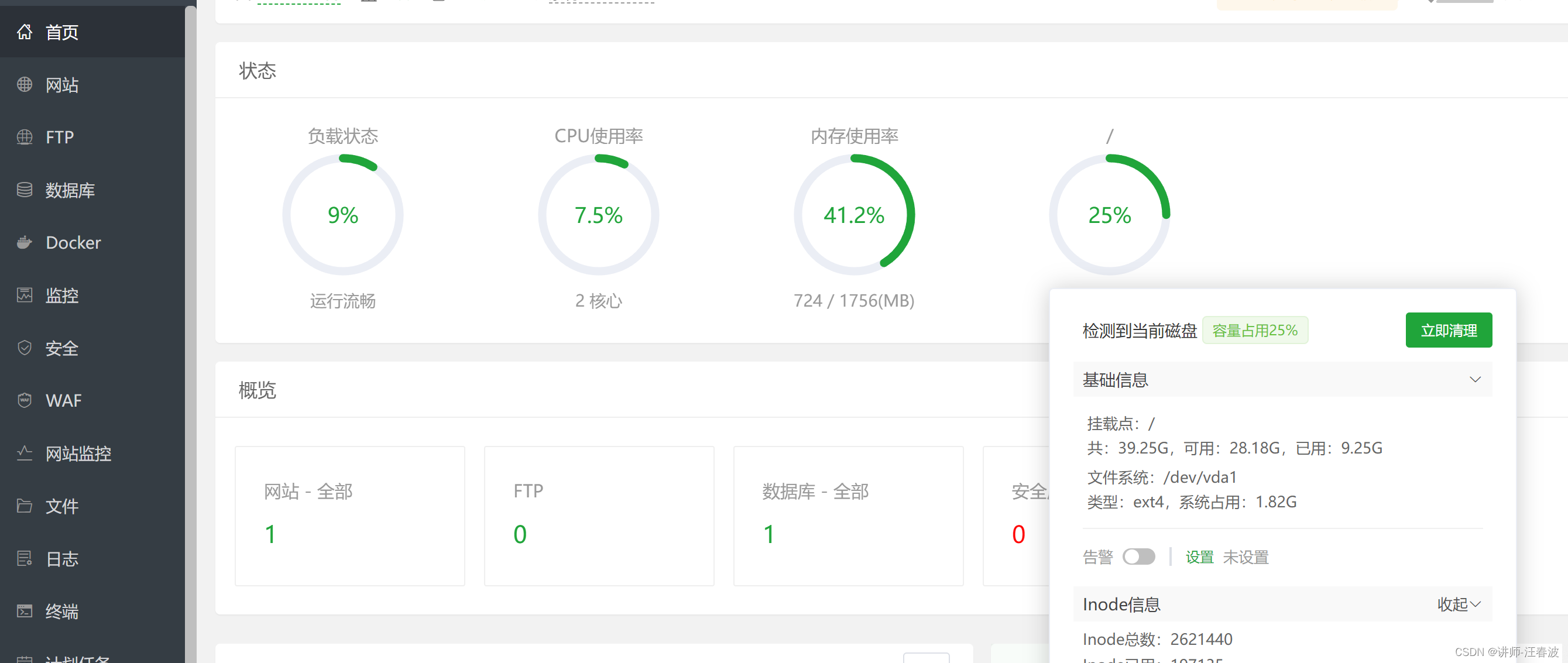Click the 共: 39.25G disk capacity line
This screenshot has width=1568, height=663.
pos(1234,448)
